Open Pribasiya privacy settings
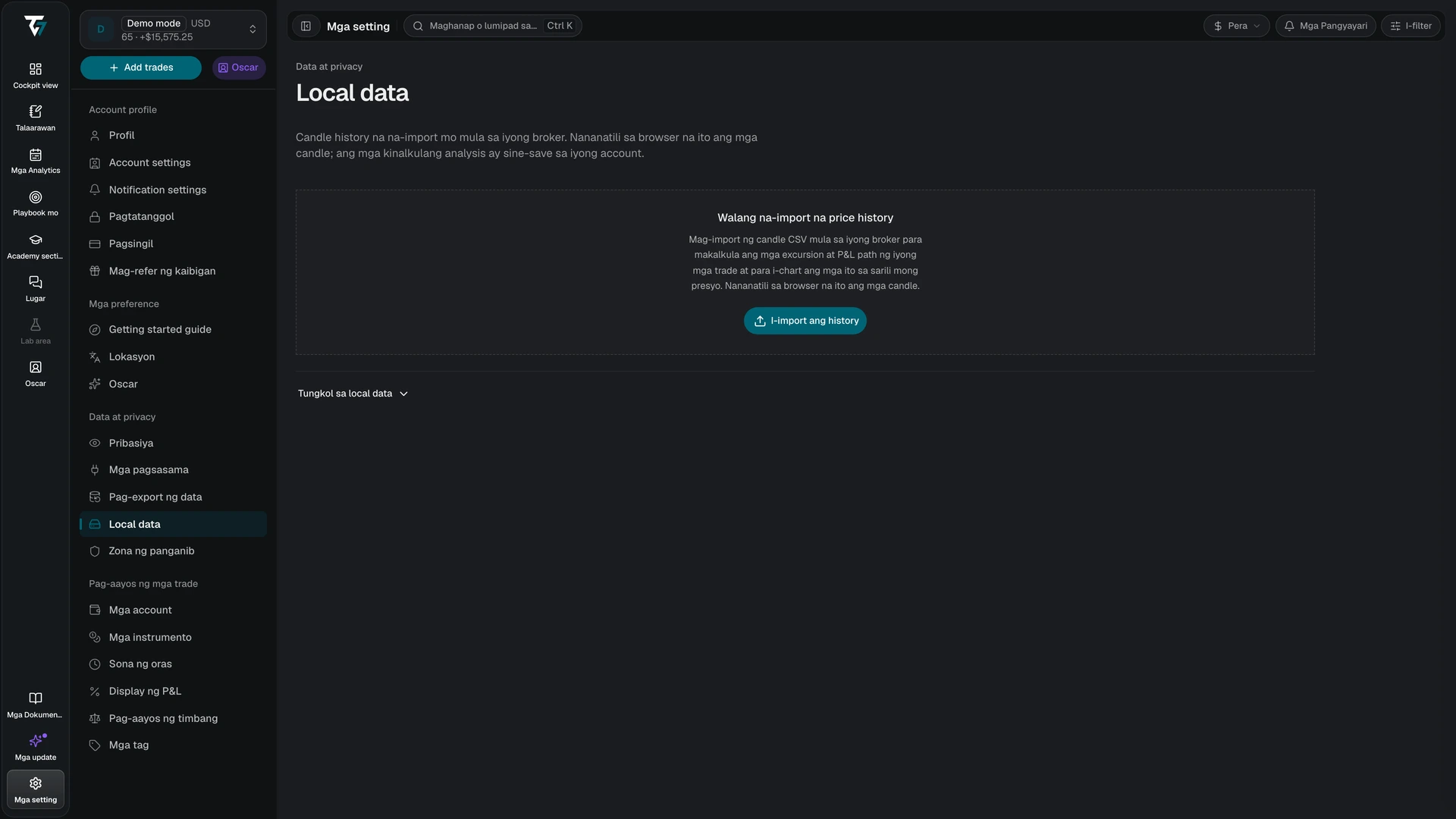Image resolution: width=1456 pixels, height=819 pixels. [173, 443]
